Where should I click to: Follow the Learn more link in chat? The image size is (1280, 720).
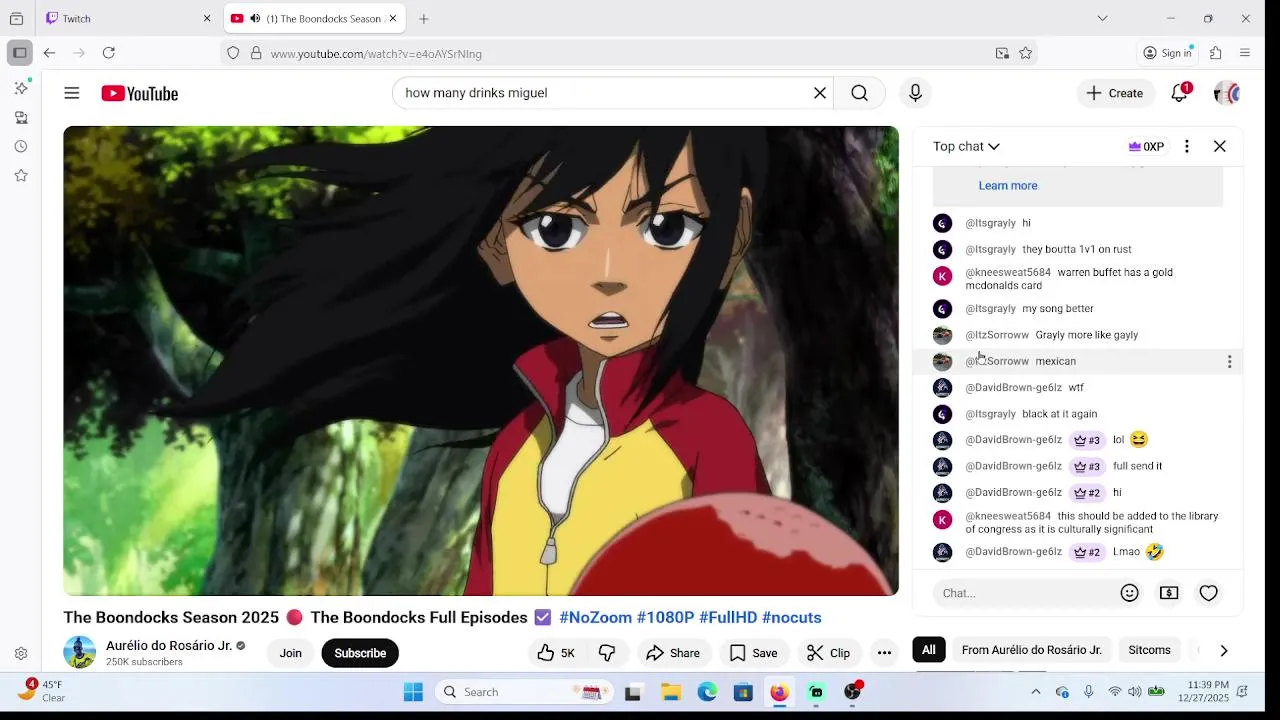coord(1008,185)
